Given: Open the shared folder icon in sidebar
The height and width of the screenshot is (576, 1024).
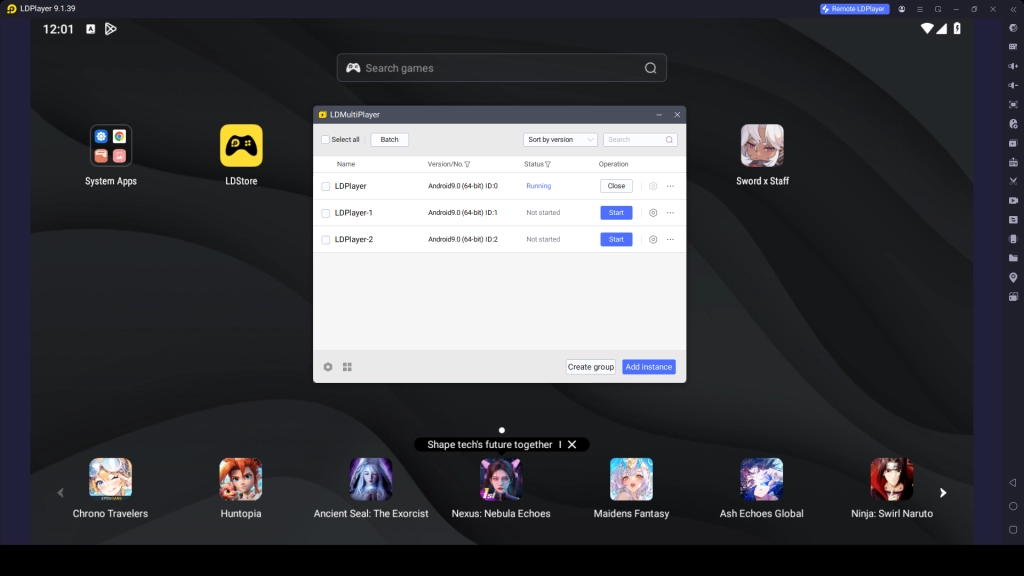Looking at the screenshot, I should (x=1013, y=258).
